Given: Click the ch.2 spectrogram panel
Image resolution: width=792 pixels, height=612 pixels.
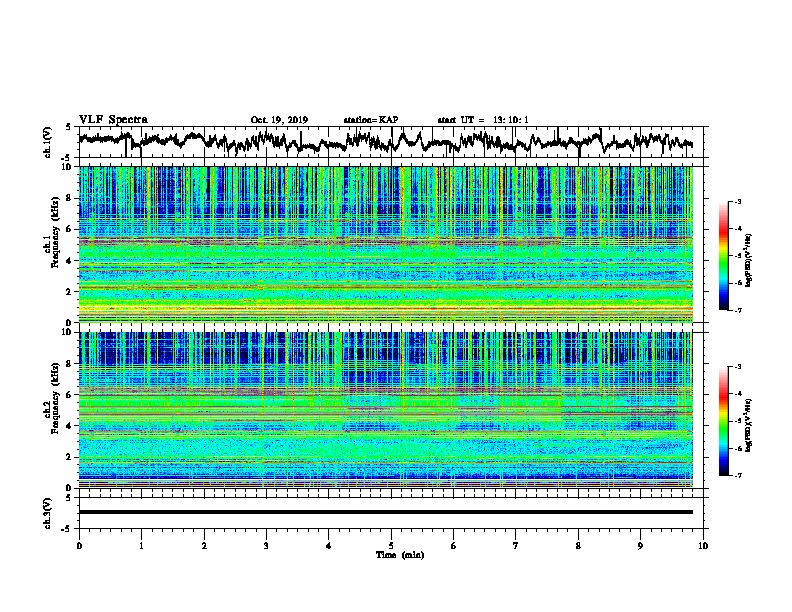Looking at the screenshot, I should (x=385, y=410).
